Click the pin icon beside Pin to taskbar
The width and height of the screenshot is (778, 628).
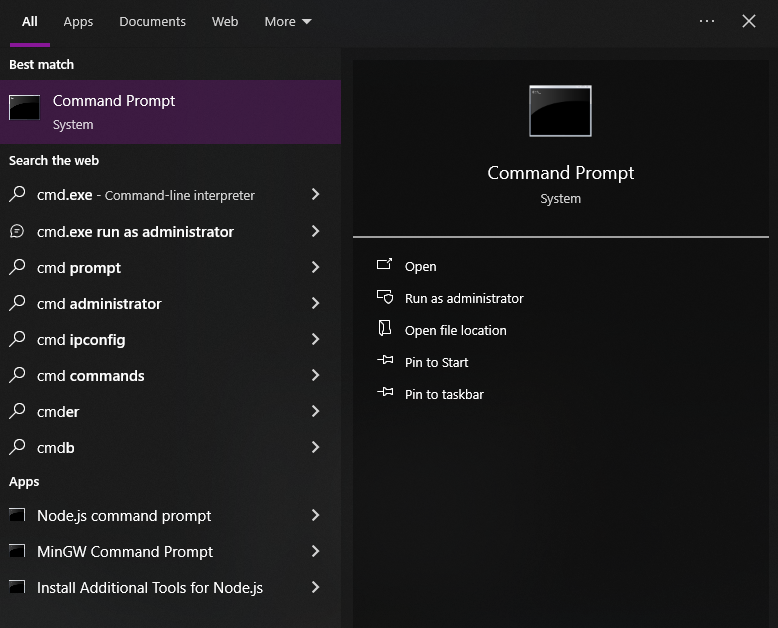(385, 392)
